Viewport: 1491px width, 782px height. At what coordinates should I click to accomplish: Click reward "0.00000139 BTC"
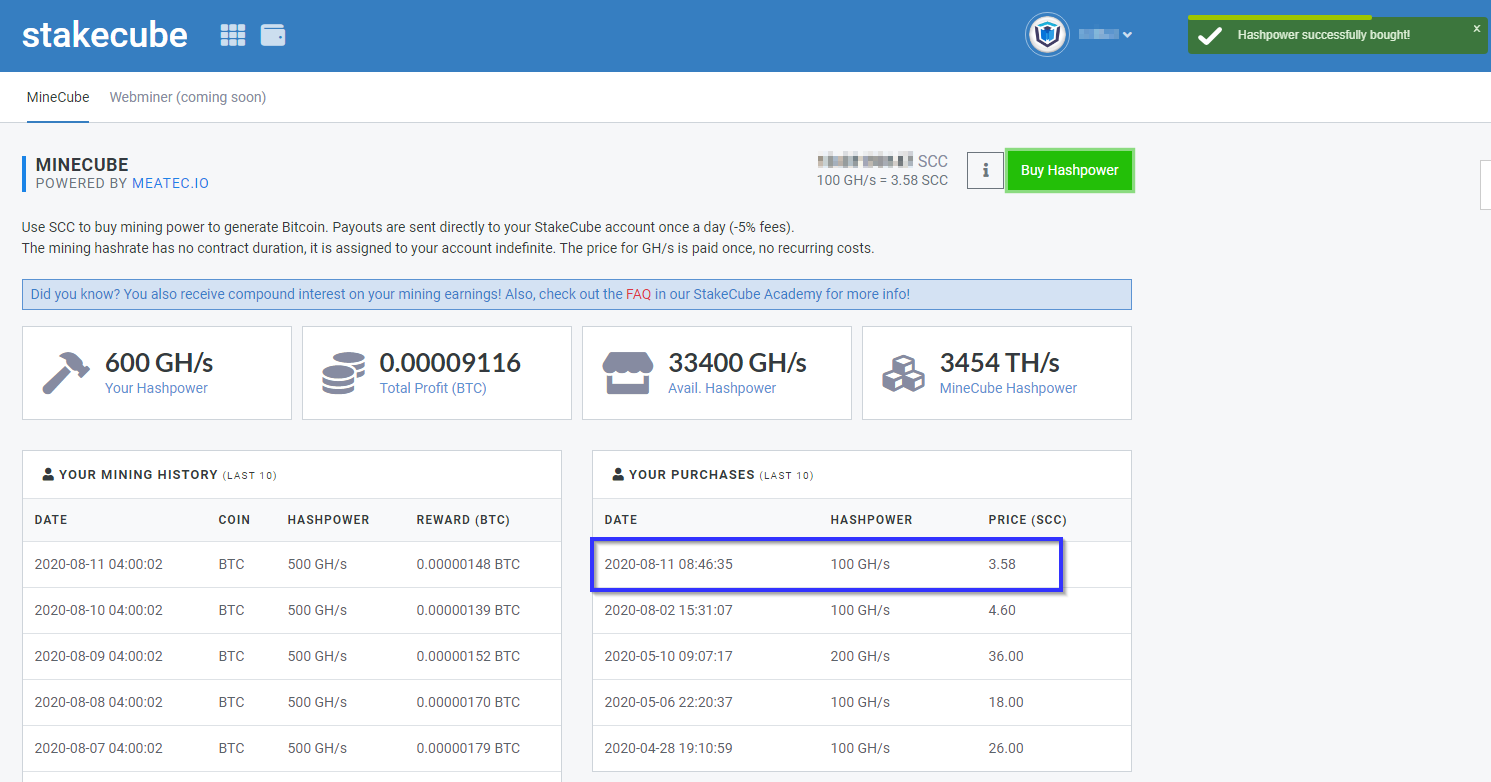tap(468, 611)
